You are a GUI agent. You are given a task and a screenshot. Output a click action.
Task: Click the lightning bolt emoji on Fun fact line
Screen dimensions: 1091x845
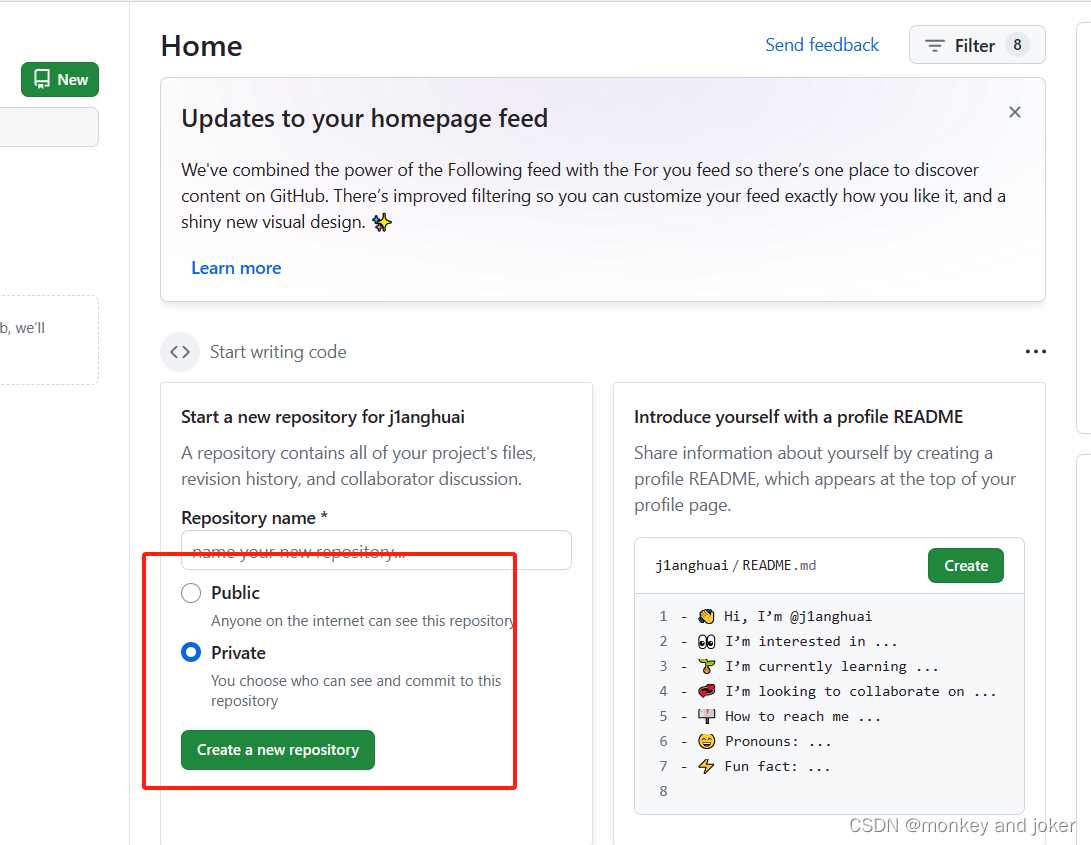point(706,766)
